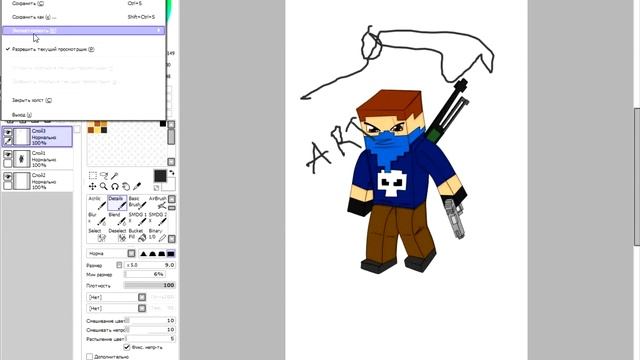Select the lasso selection tool
This screenshot has width=640, height=360.
coord(104,176)
